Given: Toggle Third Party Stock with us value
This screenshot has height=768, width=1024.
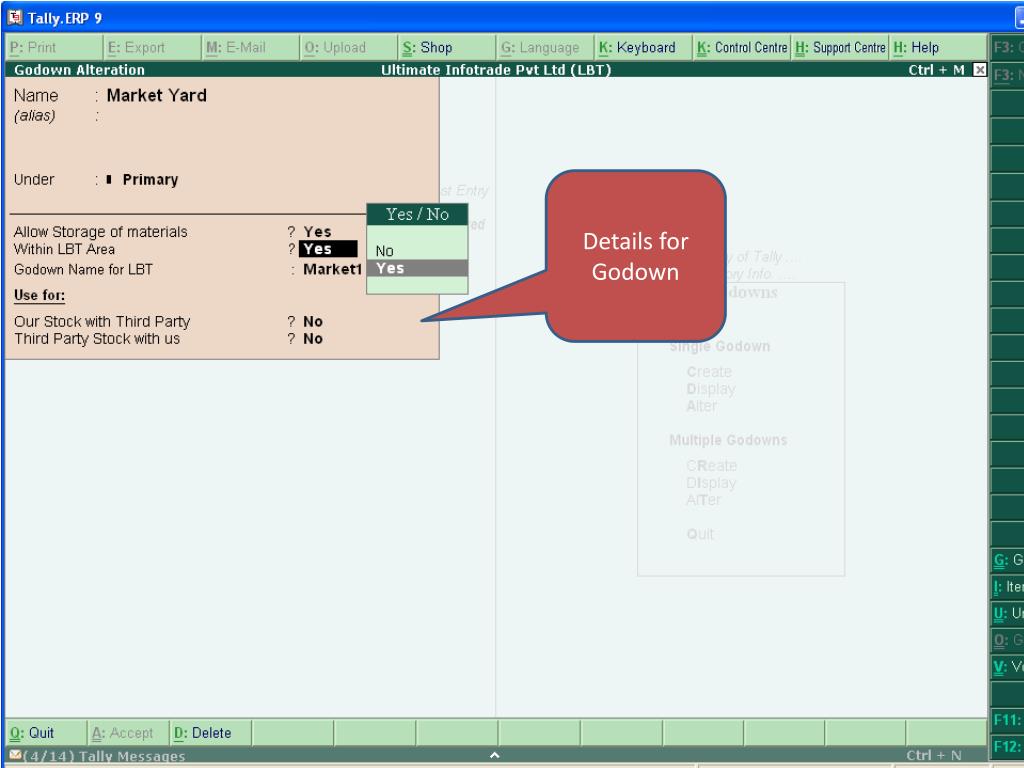Looking at the screenshot, I should 313,338.
